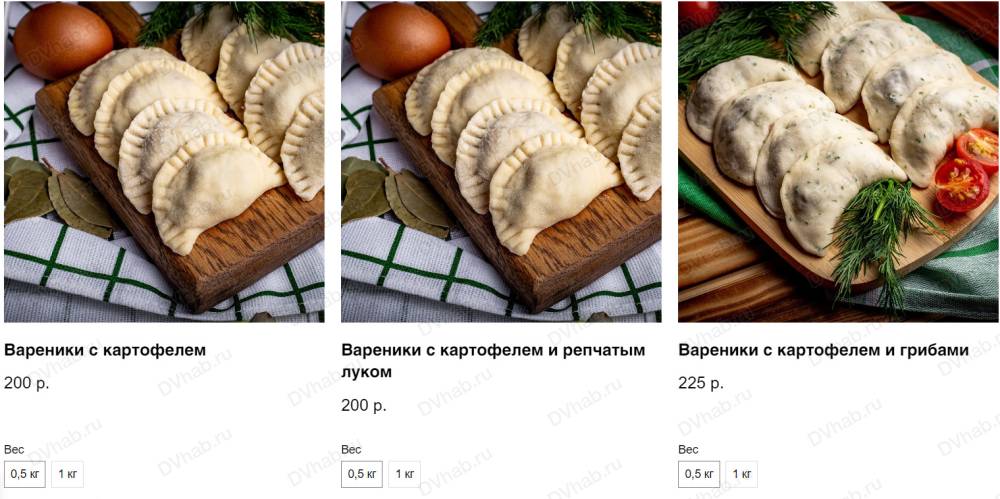Select 1 кг for Вареники с картофелем
This screenshot has height=499, width=1000.
pos(67,474)
